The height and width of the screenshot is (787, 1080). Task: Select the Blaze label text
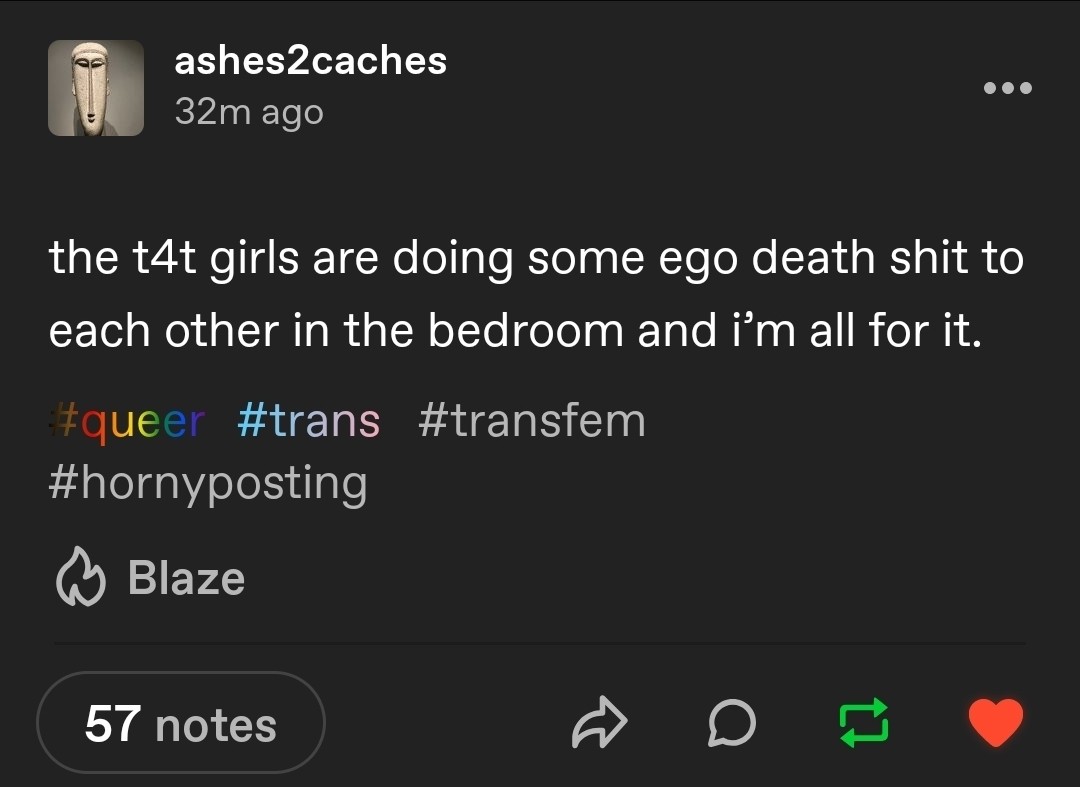[186, 578]
